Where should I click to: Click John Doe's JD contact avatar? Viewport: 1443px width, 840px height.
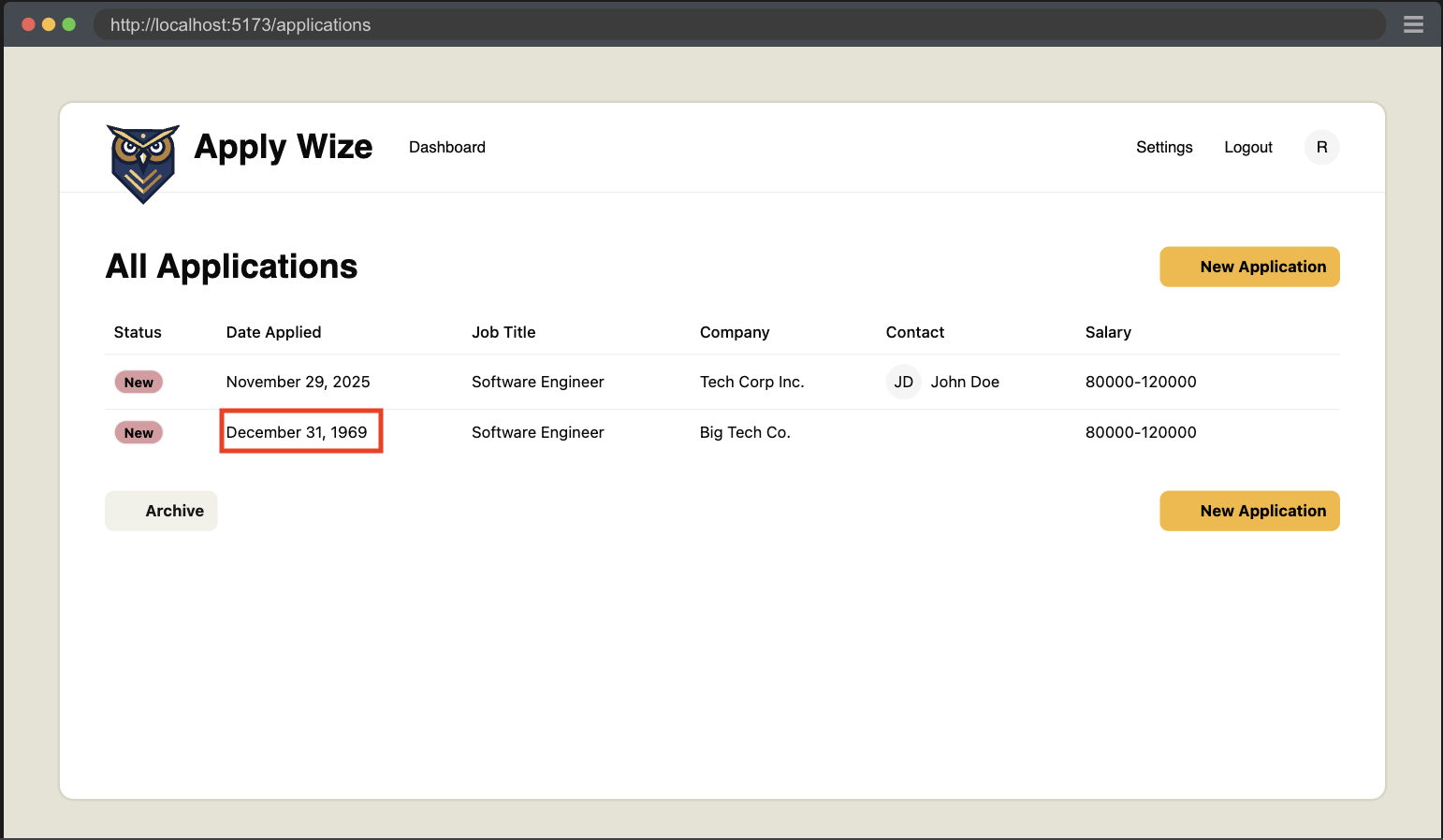pyautogui.click(x=903, y=382)
